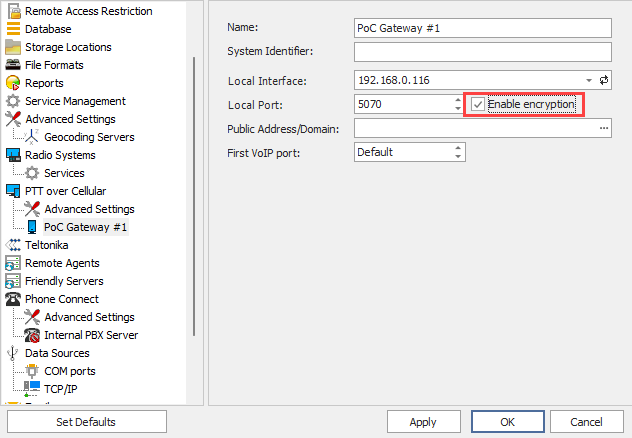
Task: Click the tools icon under Phone Connect
Action: click(x=32, y=317)
